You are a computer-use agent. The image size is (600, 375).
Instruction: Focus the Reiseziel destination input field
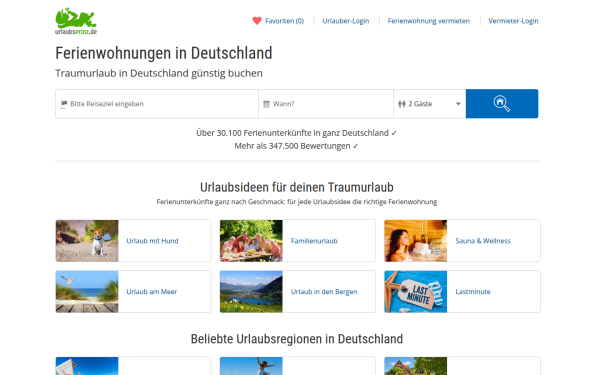click(x=157, y=104)
